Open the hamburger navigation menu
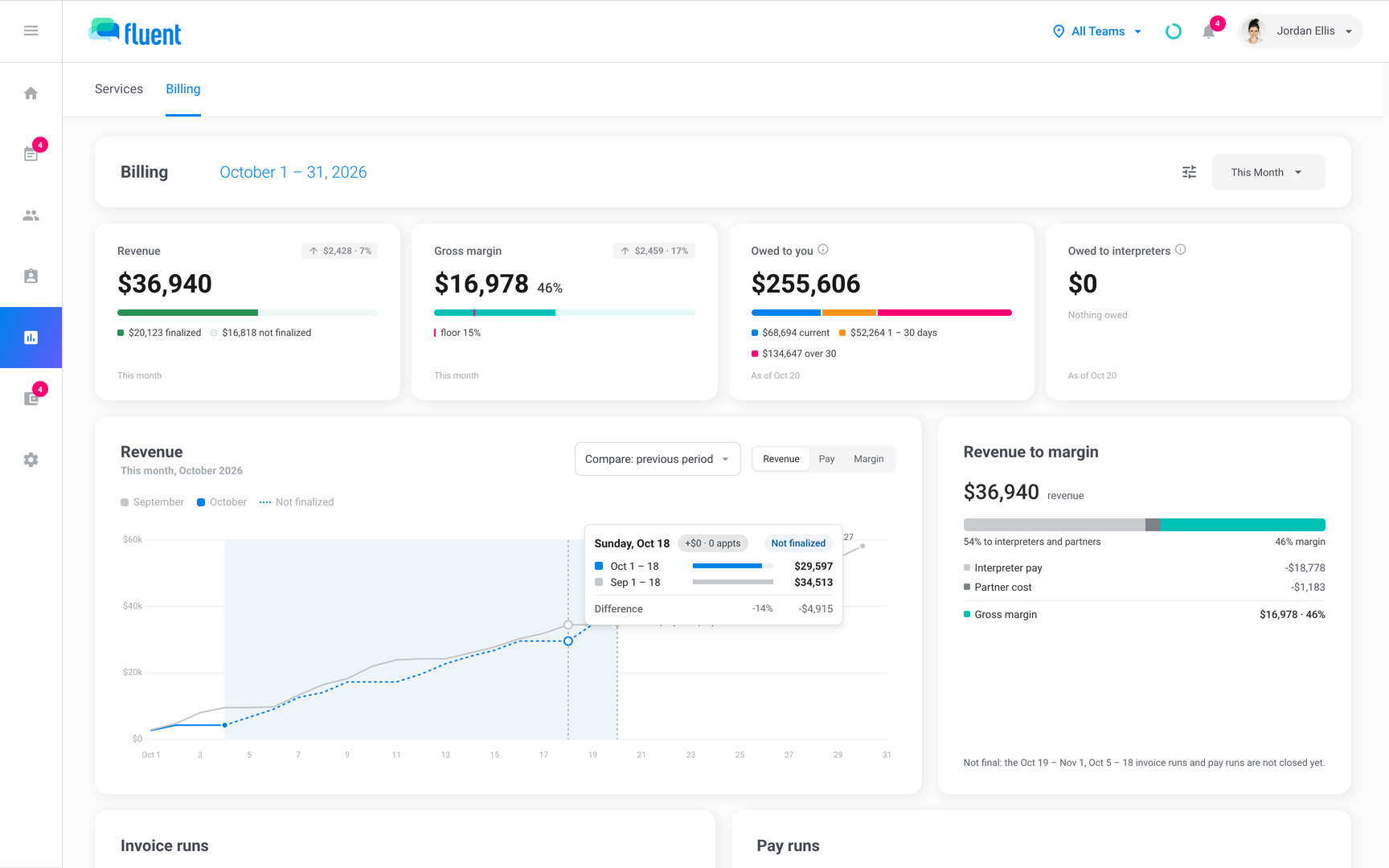The height and width of the screenshot is (868, 1389). click(31, 31)
